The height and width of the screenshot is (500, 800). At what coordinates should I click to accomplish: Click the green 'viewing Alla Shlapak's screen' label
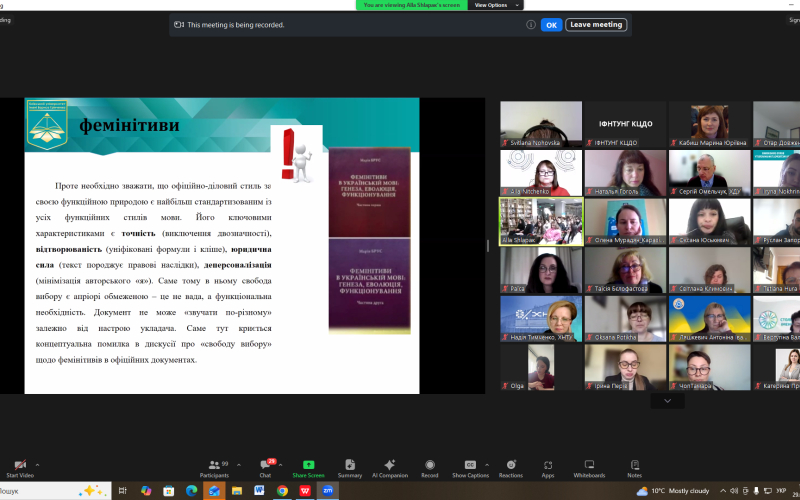tap(411, 5)
